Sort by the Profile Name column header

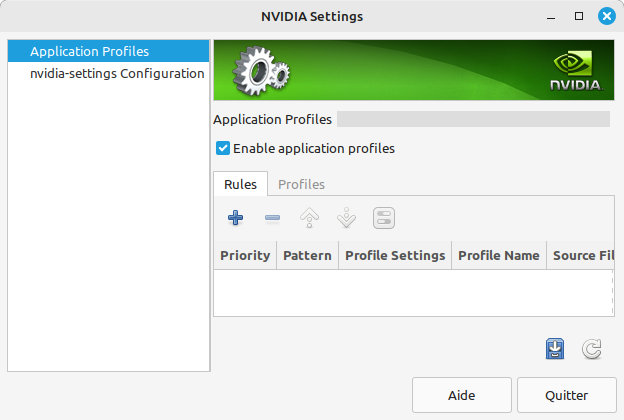[x=498, y=255]
